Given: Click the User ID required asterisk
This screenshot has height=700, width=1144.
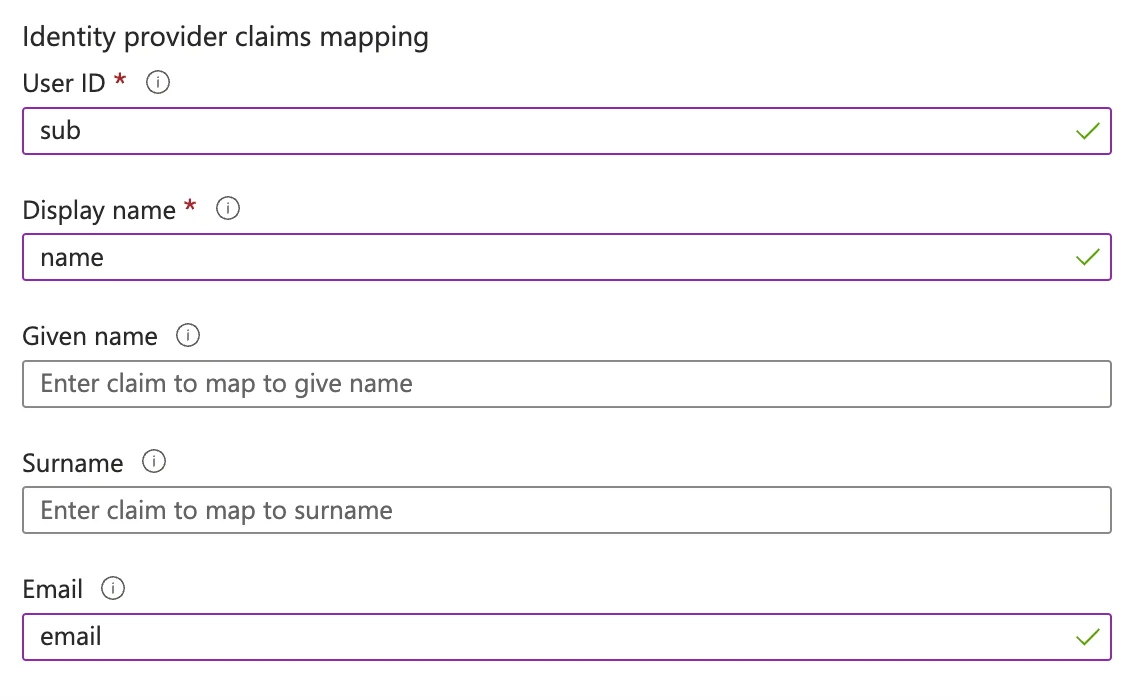Looking at the screenshot, I should pos(120,83).
